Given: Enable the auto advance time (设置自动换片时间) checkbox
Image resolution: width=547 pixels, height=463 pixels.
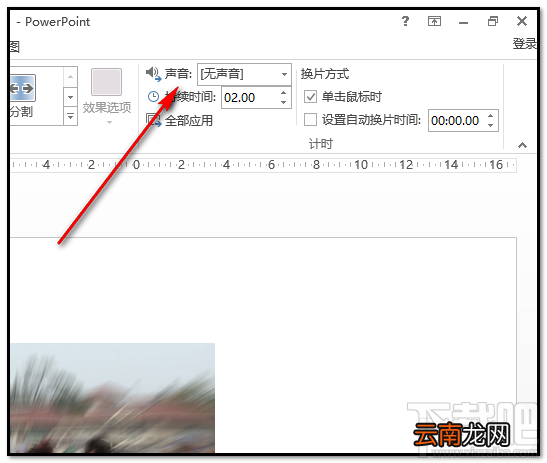Looking at the screenshot, I should click(310, 120).
